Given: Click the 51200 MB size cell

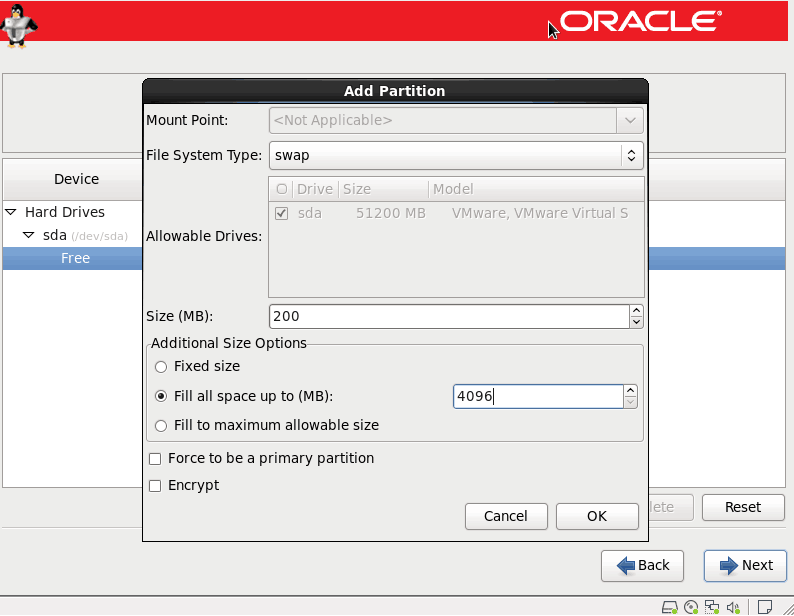Looking at the screenshot, I should (390, 213).
